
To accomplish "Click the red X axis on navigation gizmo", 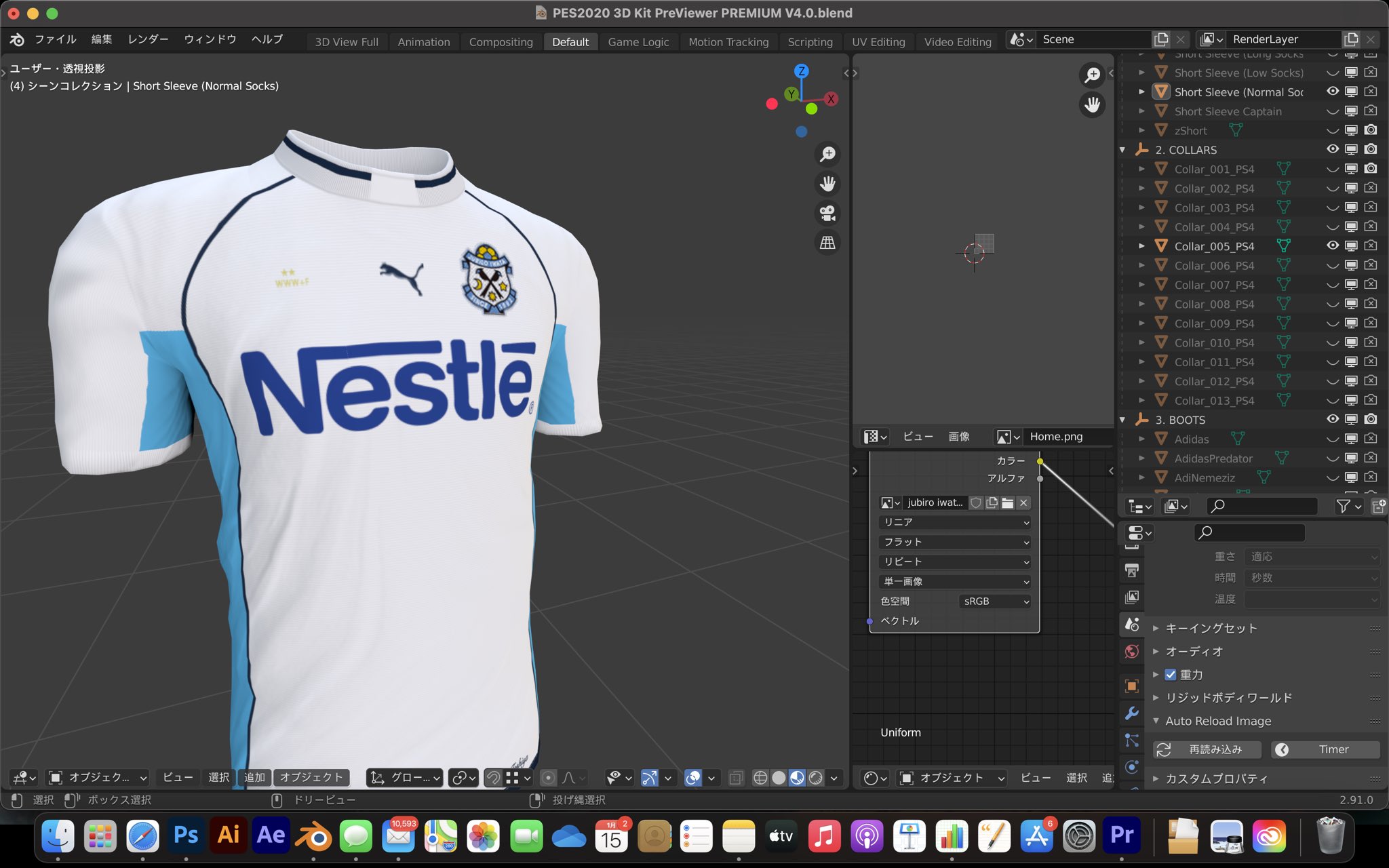I will point(831,99).
